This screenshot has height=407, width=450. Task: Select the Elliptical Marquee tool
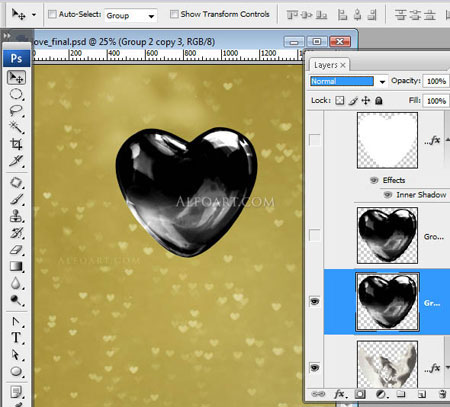(x=16, y=94)
